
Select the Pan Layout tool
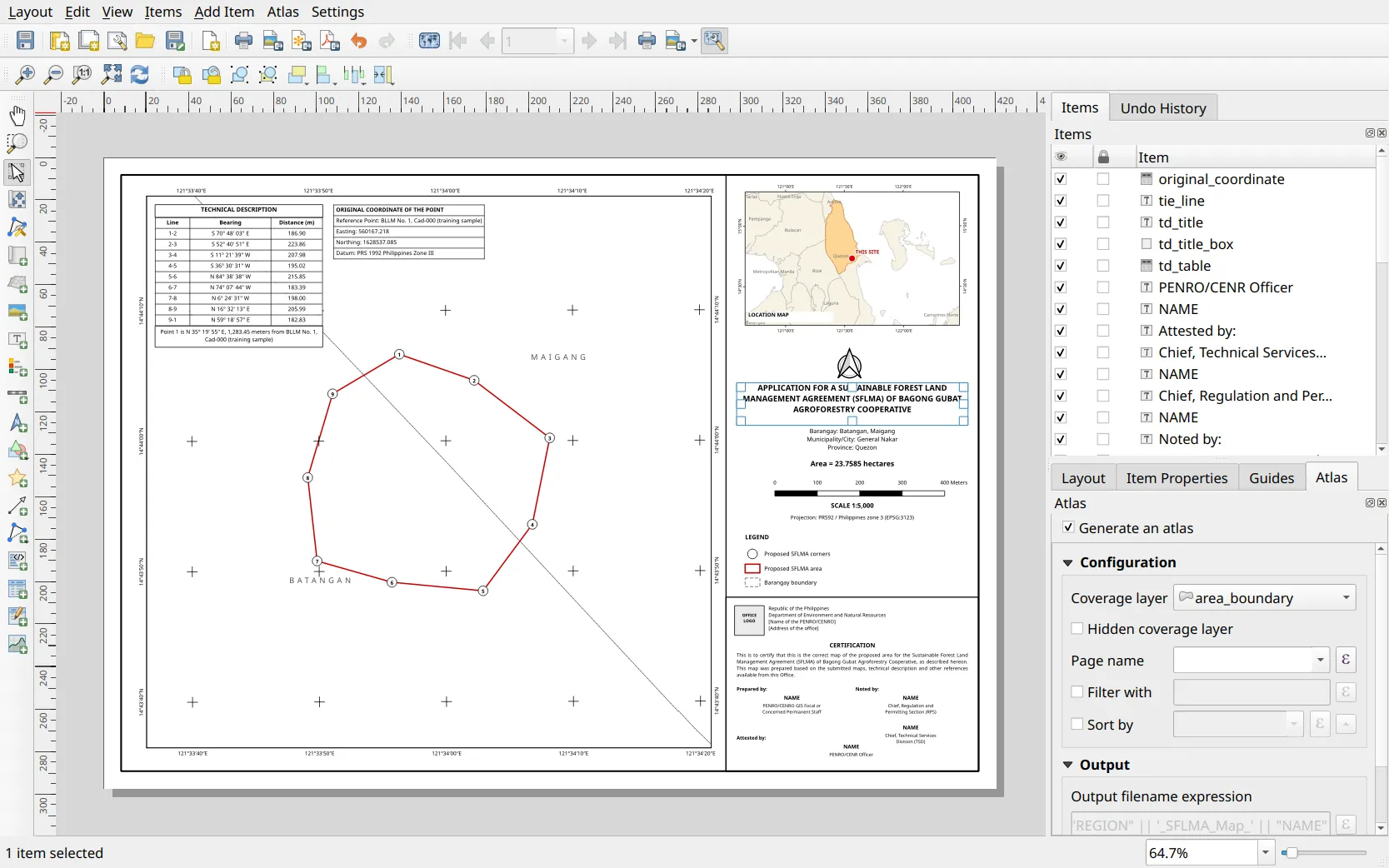coord(17,115)
